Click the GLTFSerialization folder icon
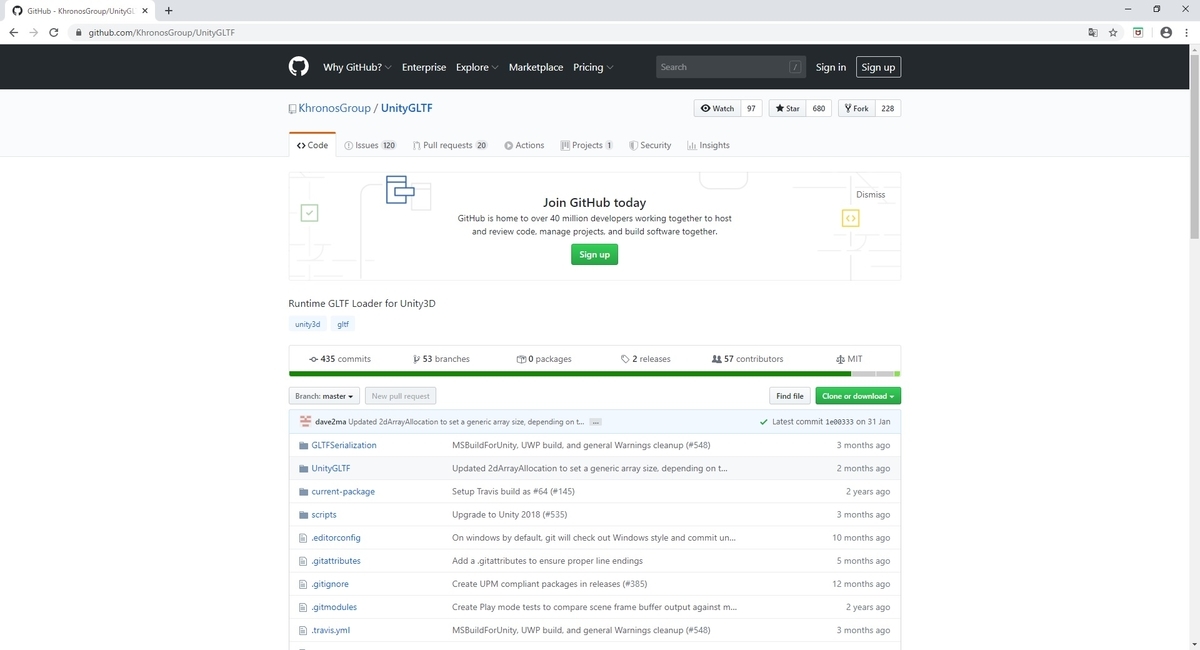 303,445
